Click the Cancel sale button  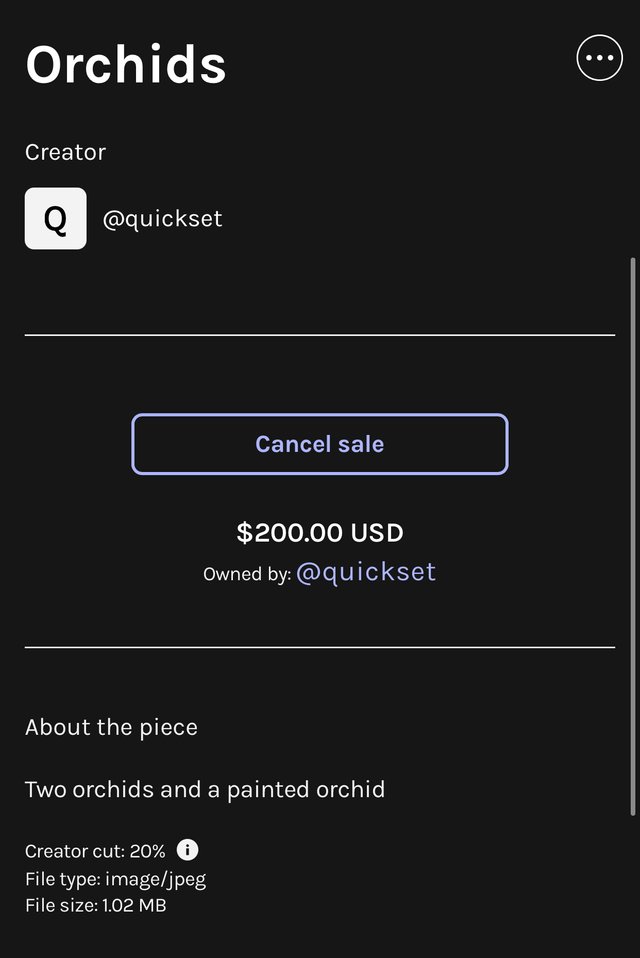[x=319, y=444]
